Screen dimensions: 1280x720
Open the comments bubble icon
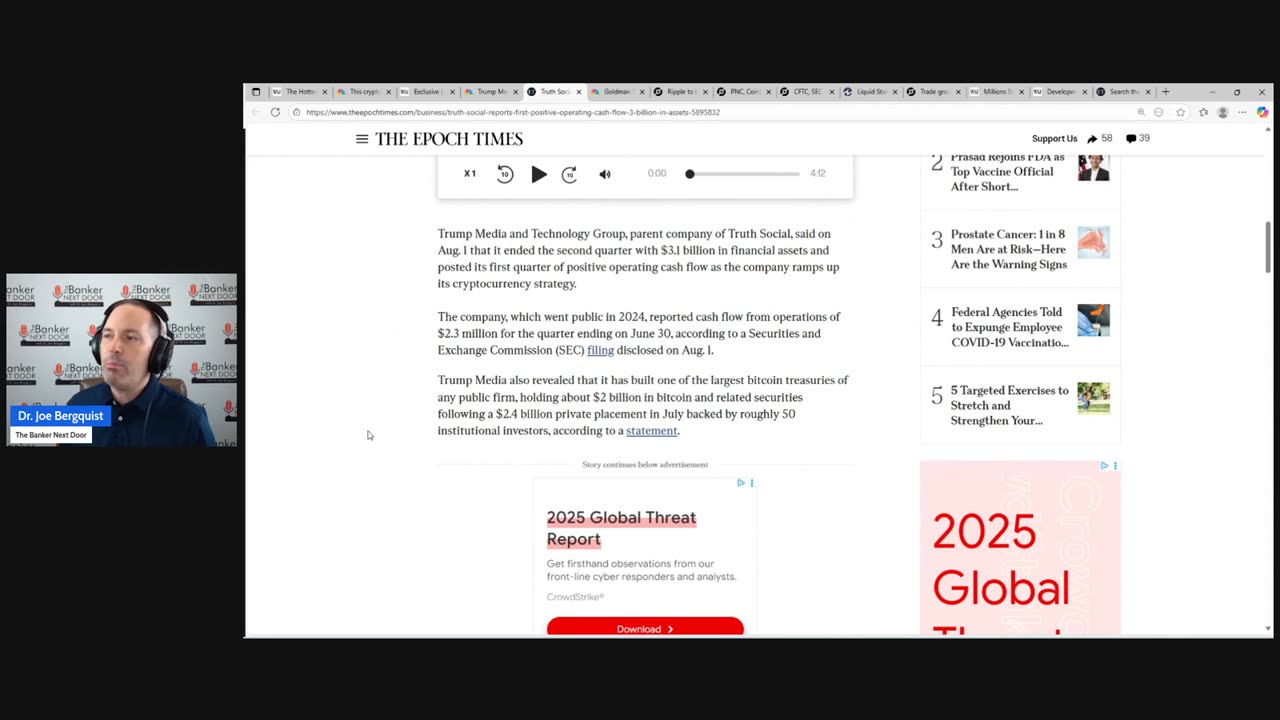1131,139
